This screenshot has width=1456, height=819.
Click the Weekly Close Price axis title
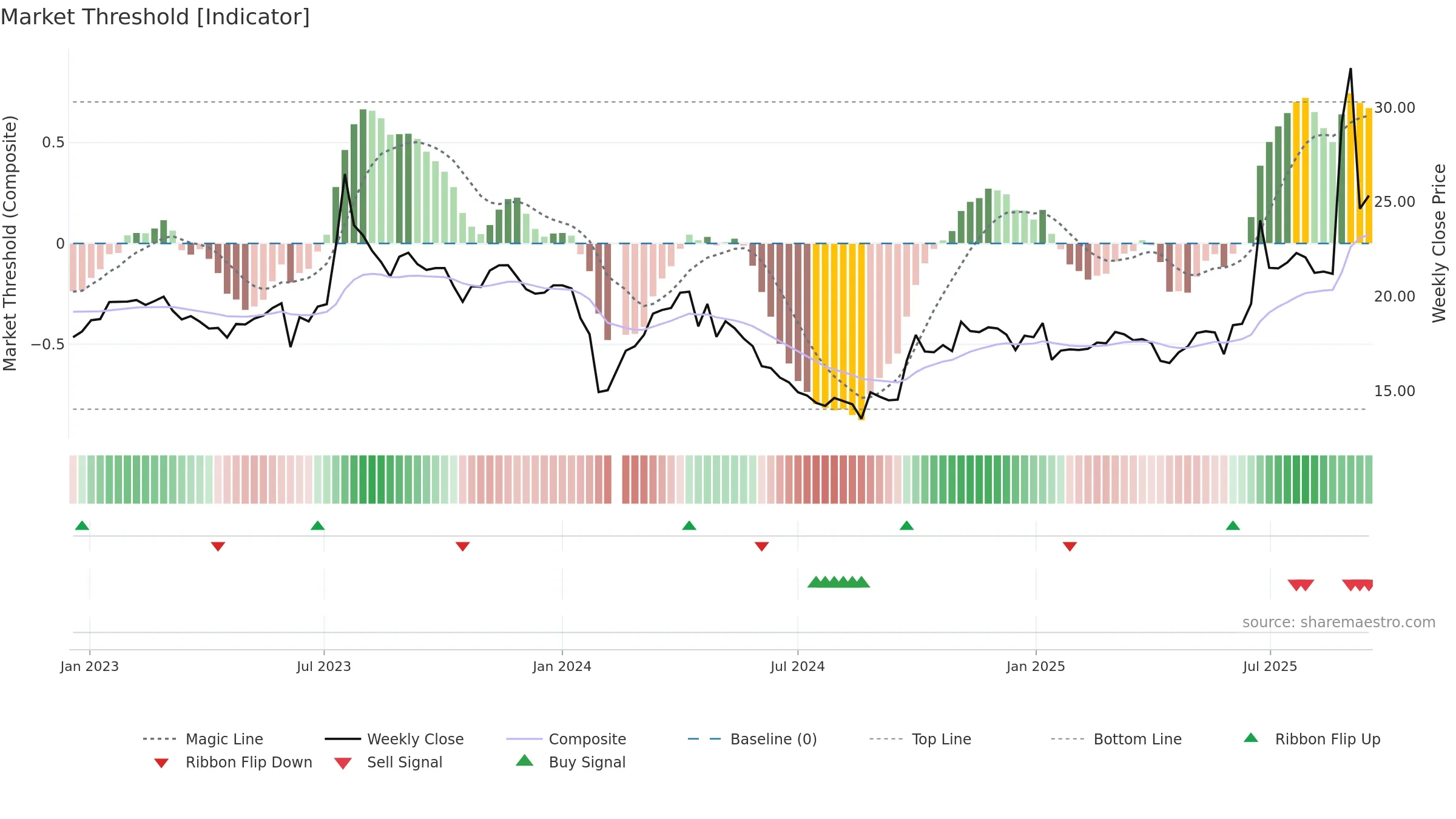coord(1439,243)
